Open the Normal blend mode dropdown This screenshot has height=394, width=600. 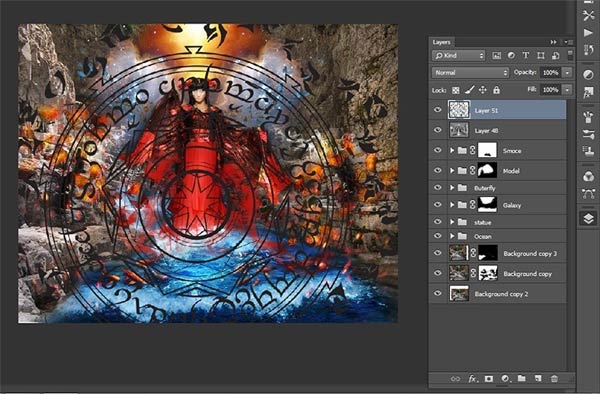pyautogui.click(x=470, y=73)
